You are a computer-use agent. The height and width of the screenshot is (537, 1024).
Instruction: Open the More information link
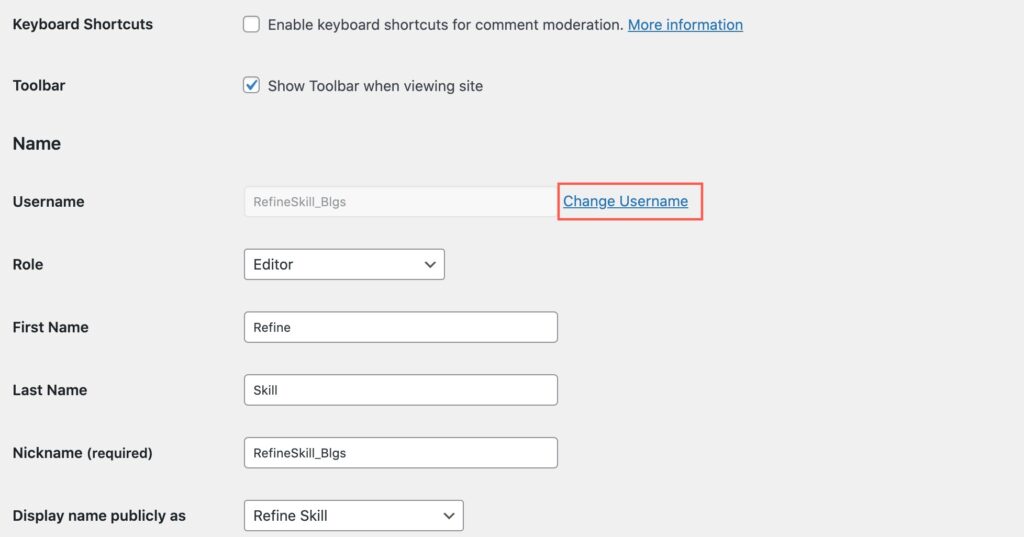(x=685, y=25)
